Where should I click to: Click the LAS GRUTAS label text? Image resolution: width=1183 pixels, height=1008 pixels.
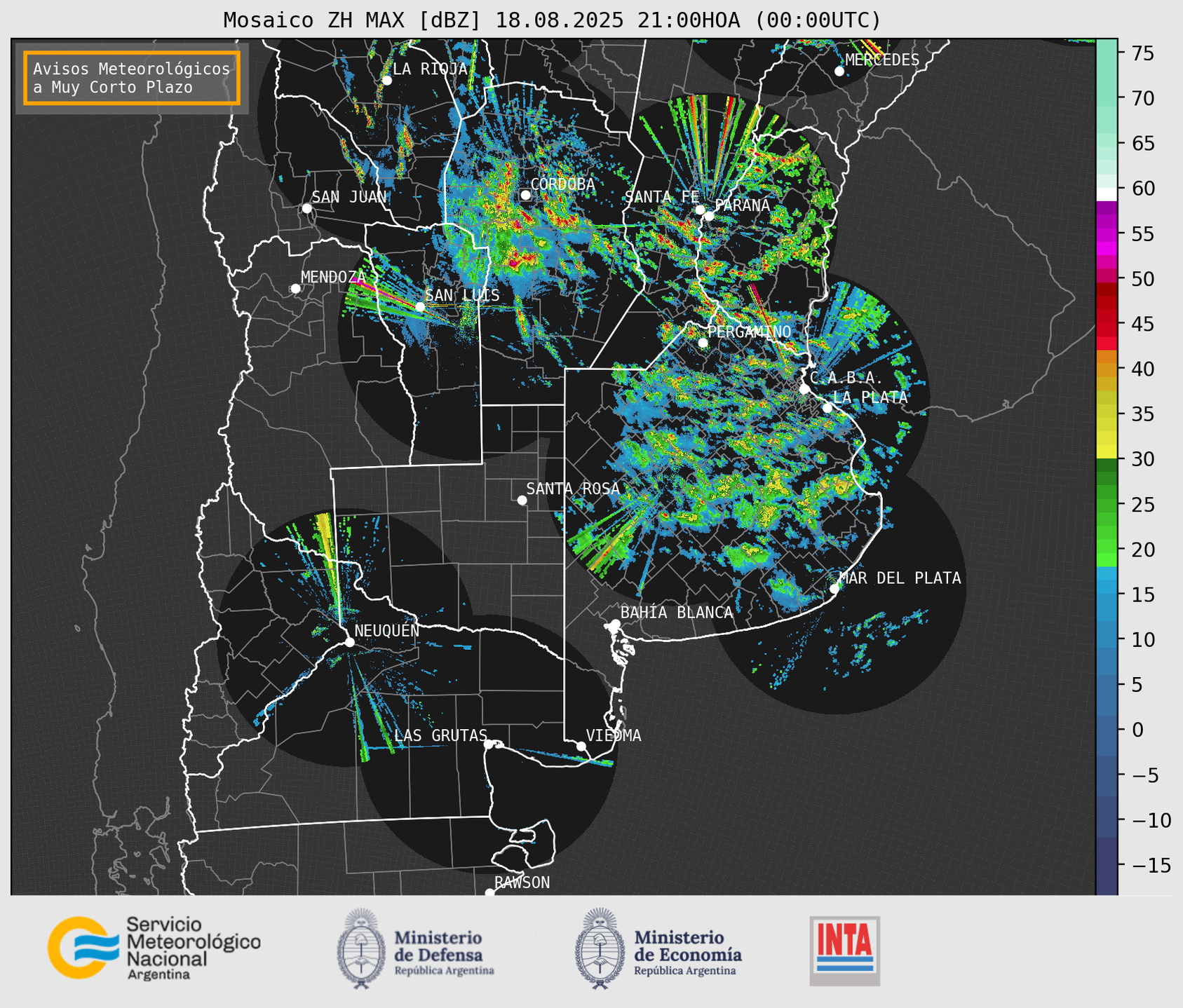pos(440,735)
